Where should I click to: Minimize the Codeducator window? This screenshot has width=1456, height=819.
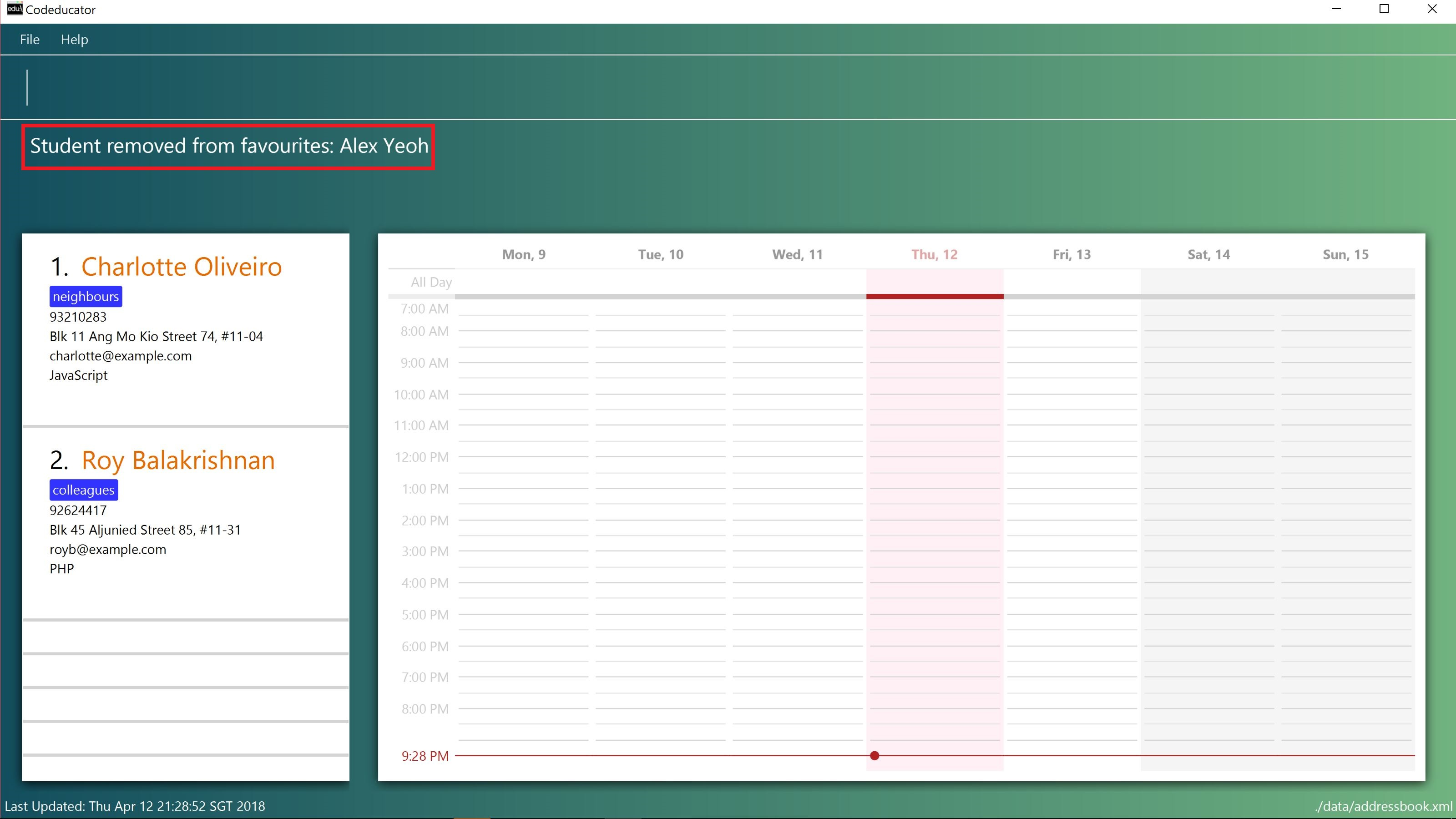coord(1336,9)
